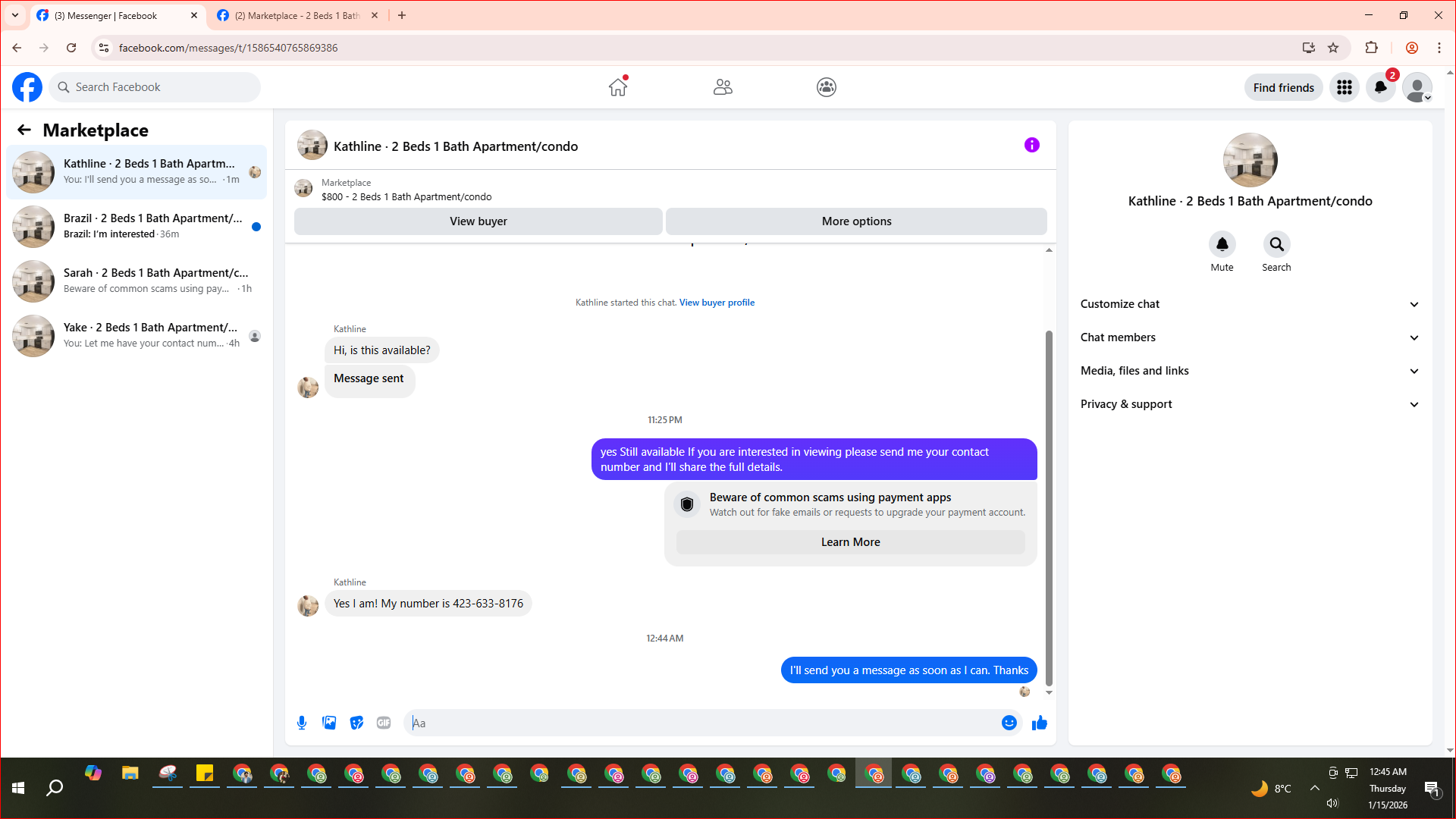Expand Chat members section

point(1249,337)
